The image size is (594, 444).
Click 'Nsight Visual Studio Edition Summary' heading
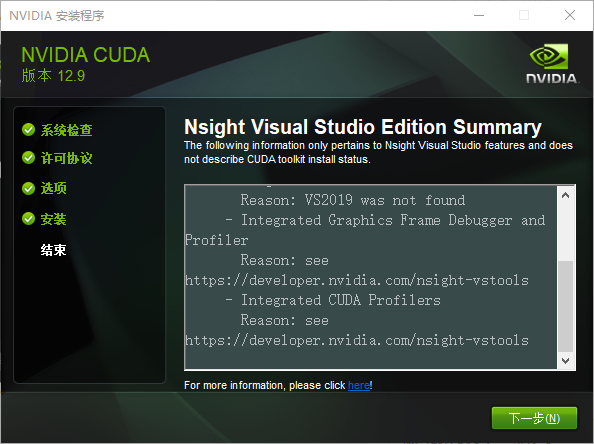coord(363,127)
